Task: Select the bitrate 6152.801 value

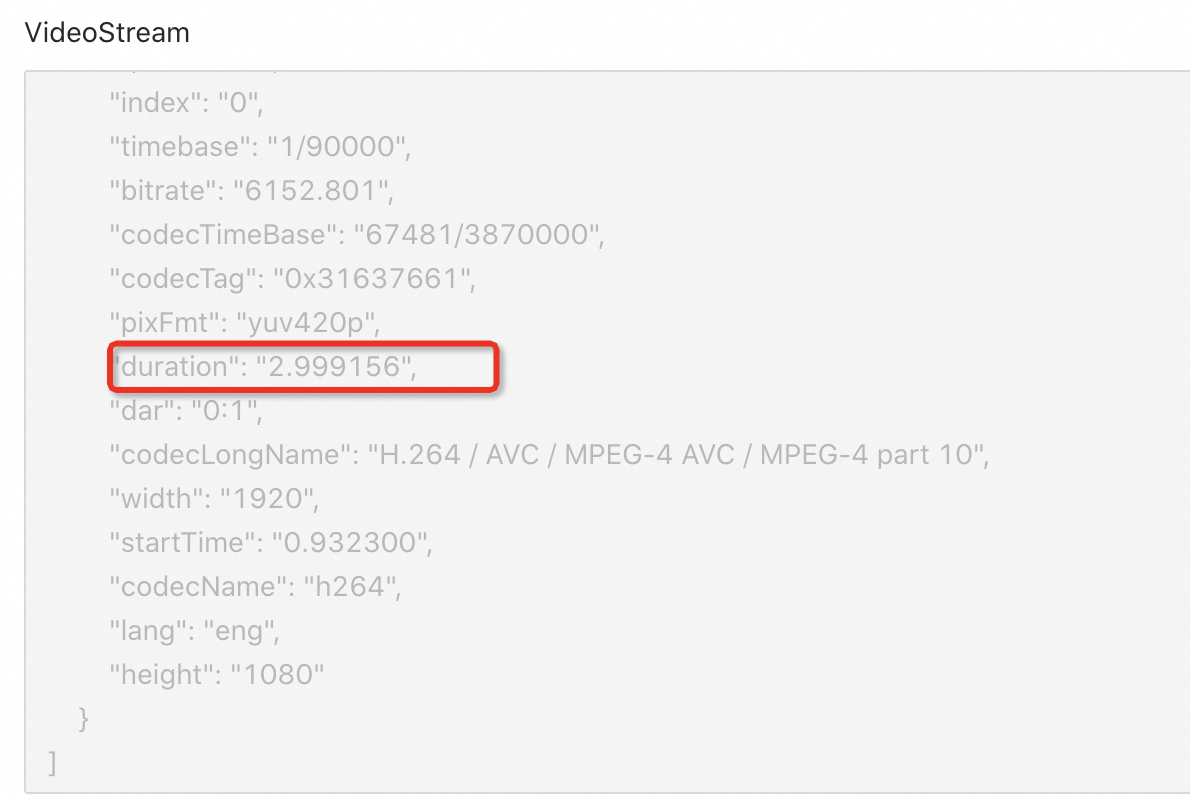Action: [x=310, y=190]
